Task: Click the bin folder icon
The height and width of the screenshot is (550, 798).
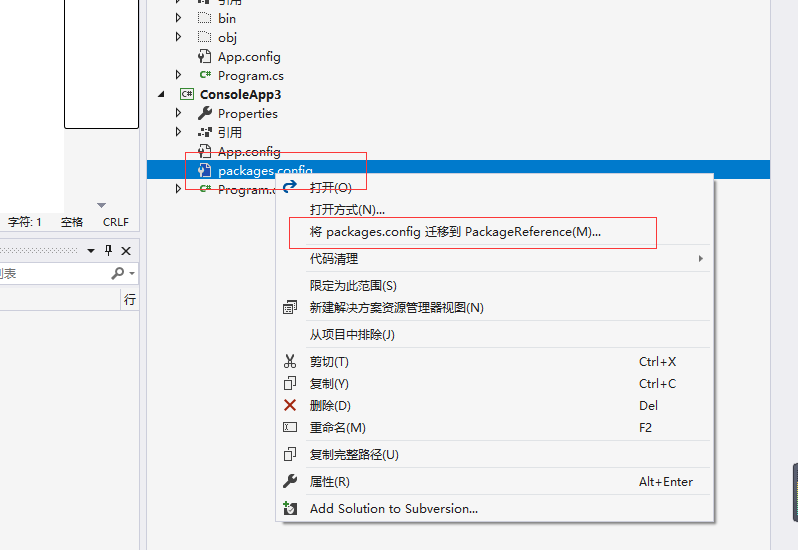Action: tap(205, 18)
